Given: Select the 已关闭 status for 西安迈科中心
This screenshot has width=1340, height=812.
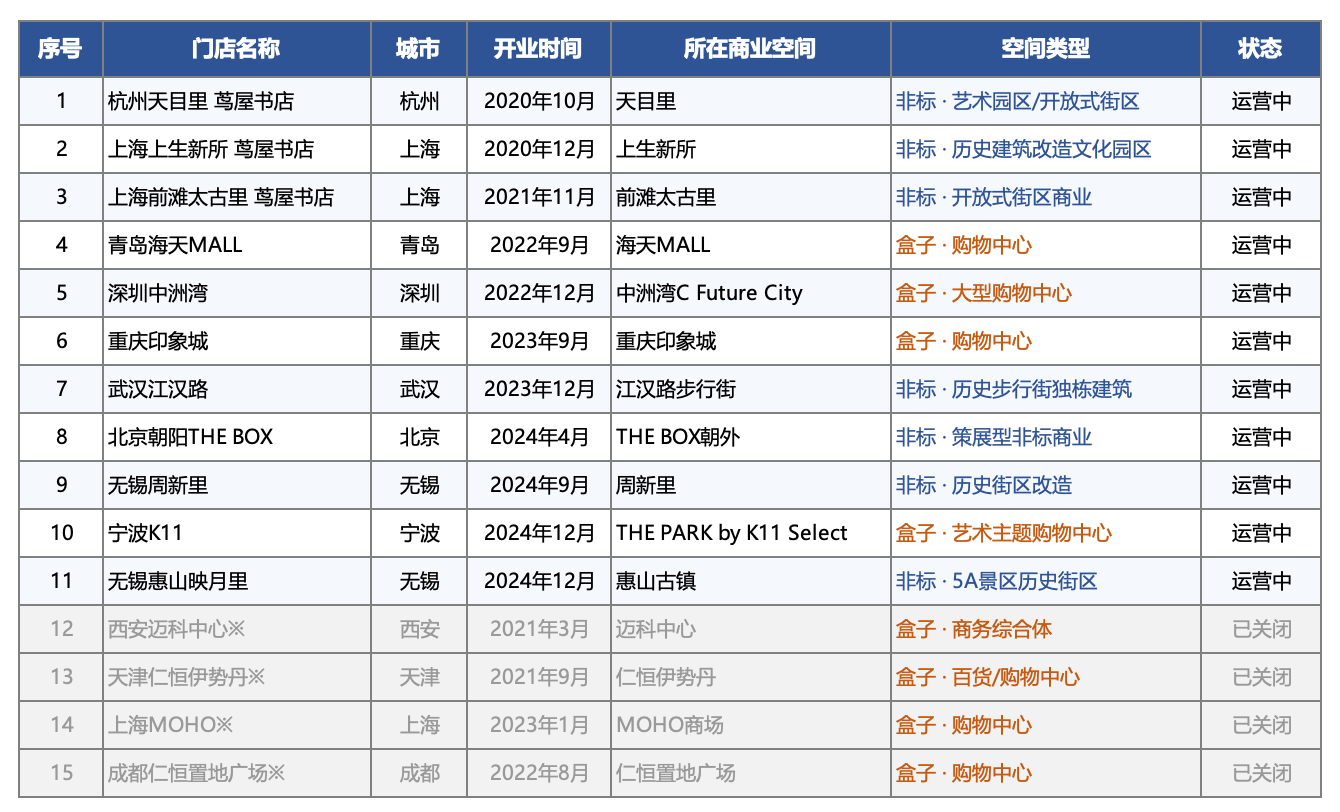Looking at the screenshot, I should (1262, 629).
